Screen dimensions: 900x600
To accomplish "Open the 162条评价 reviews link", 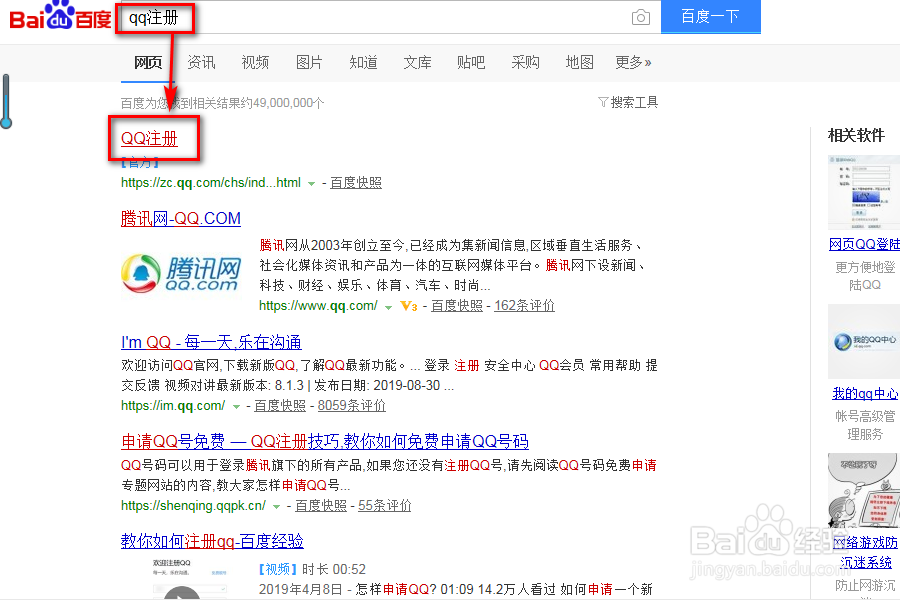I will pyautogui.click(x=525, y=305).
